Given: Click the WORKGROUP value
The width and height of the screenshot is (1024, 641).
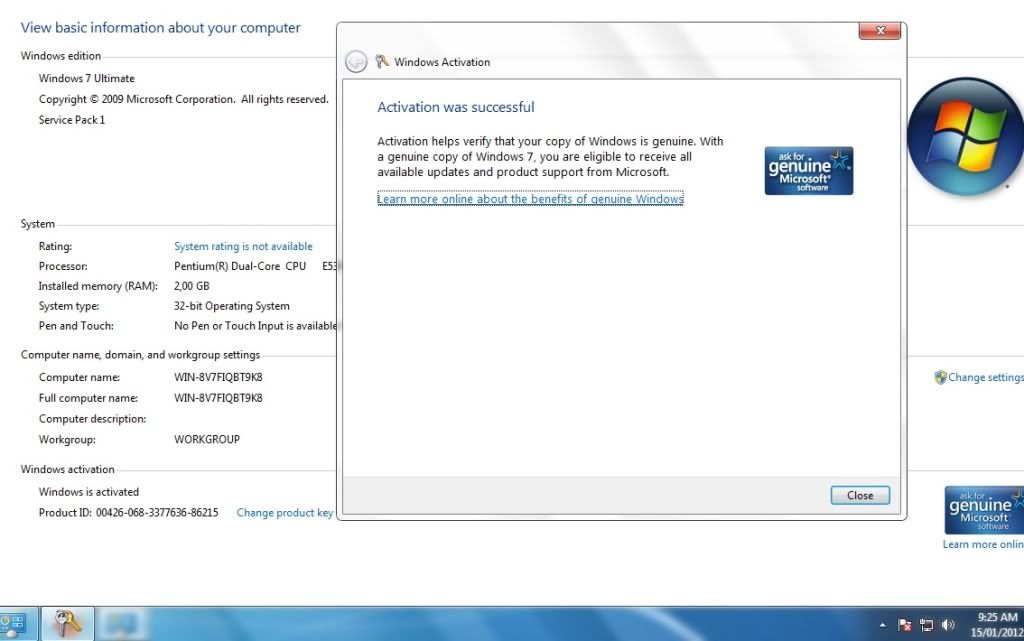Looking at the screenshot, I should tap(206, 439).
